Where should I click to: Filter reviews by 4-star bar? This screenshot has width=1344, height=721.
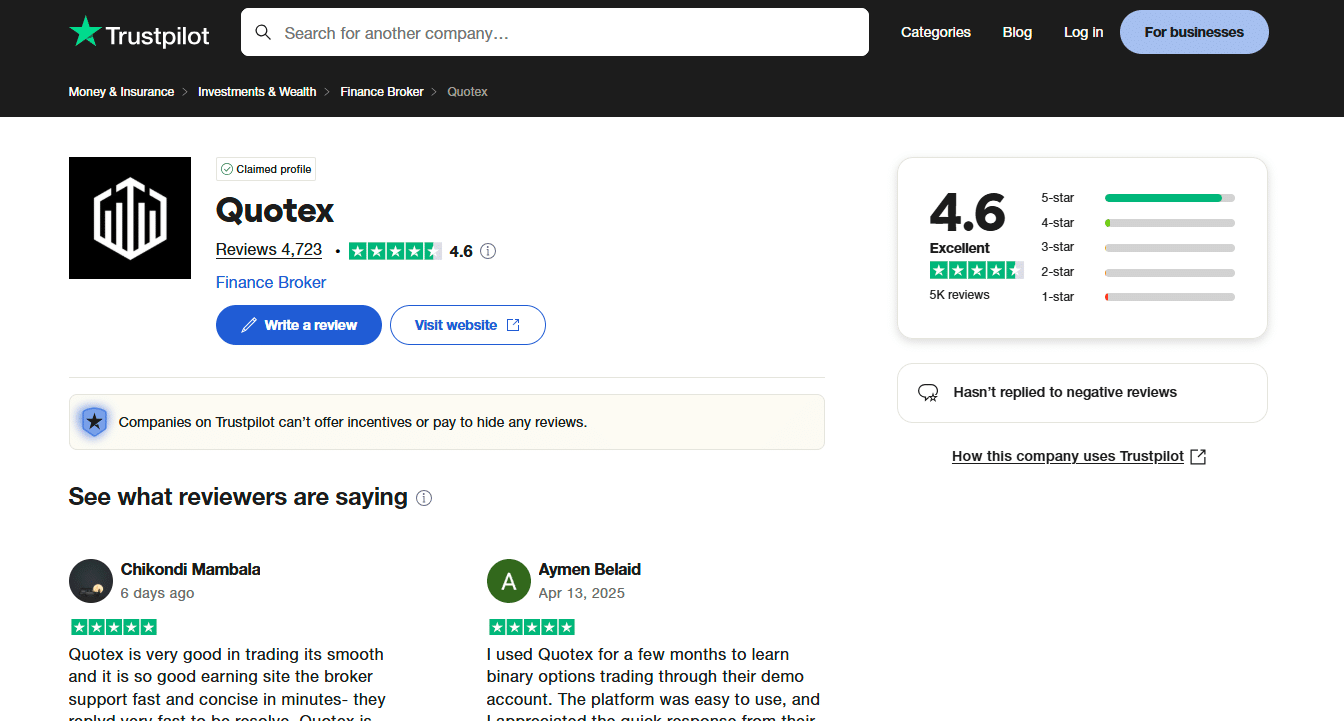pos(1170,223)
